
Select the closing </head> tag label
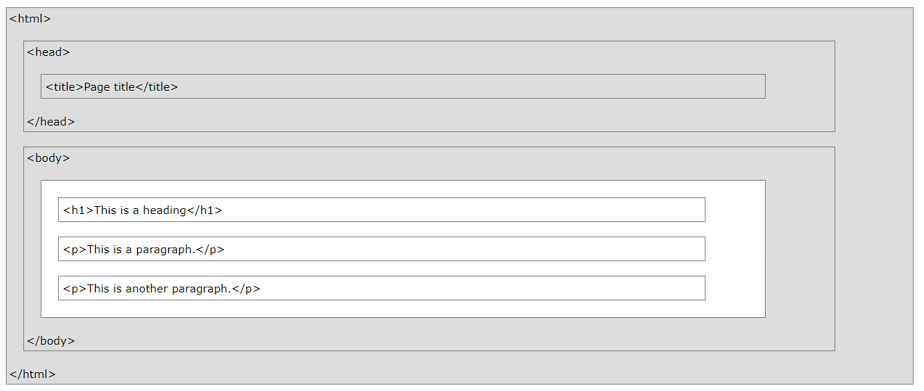(51, 122)
